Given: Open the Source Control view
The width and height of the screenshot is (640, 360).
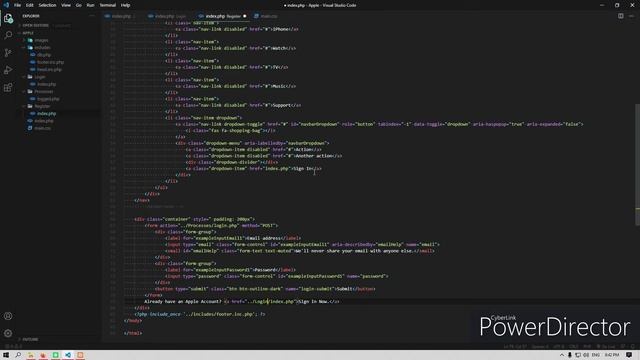Looking at the screenshot, I should [8, 53].
